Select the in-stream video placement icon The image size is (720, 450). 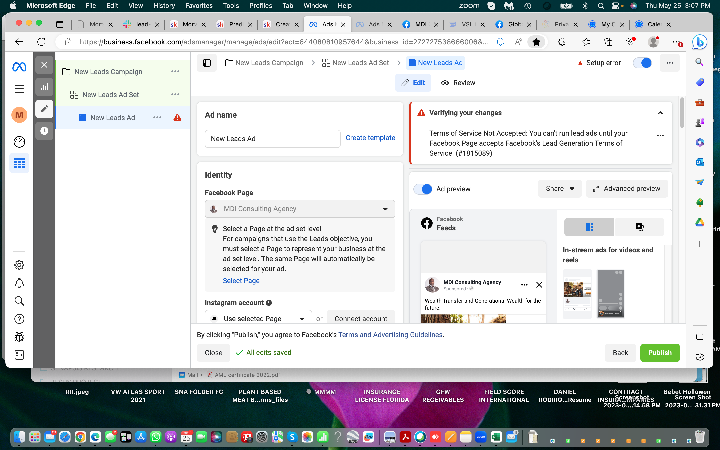[639, 227]
